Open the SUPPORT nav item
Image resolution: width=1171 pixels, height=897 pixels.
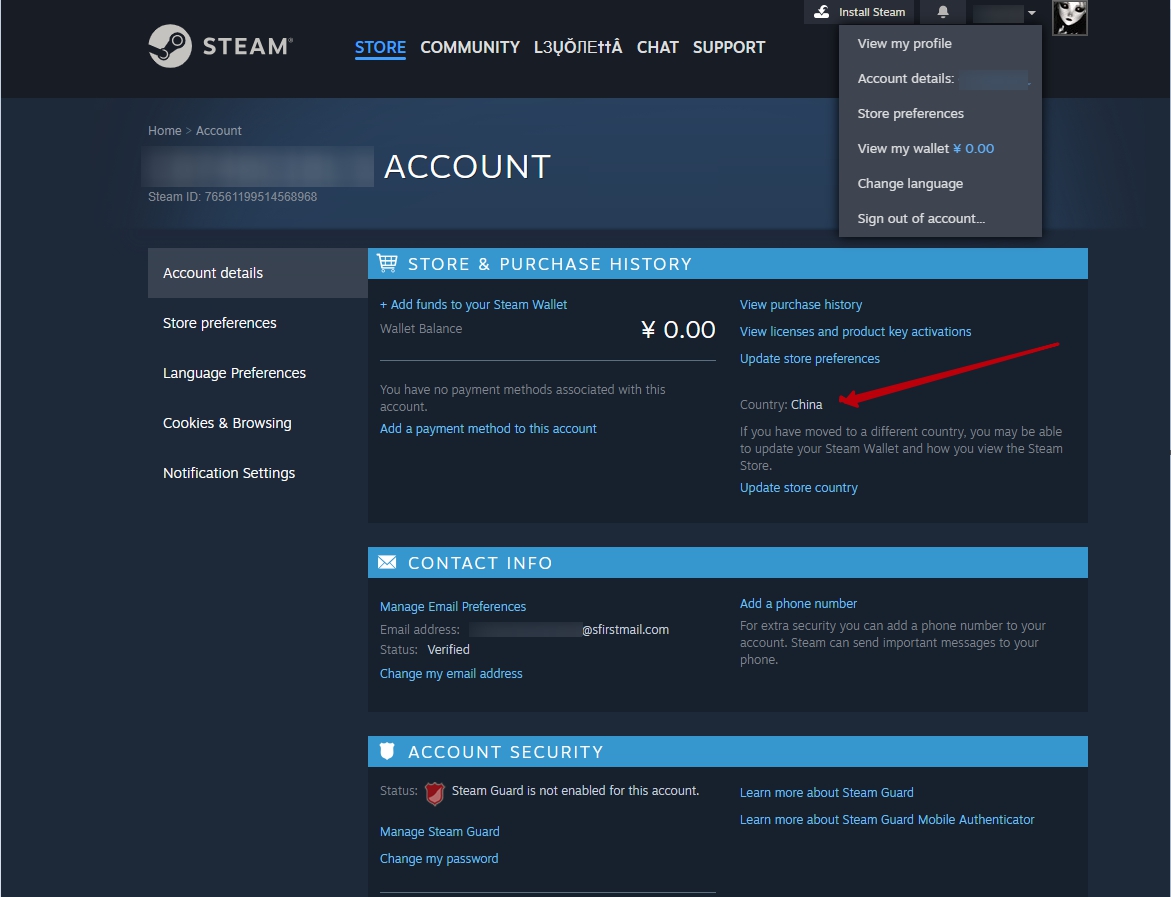(x=729, y=47)
